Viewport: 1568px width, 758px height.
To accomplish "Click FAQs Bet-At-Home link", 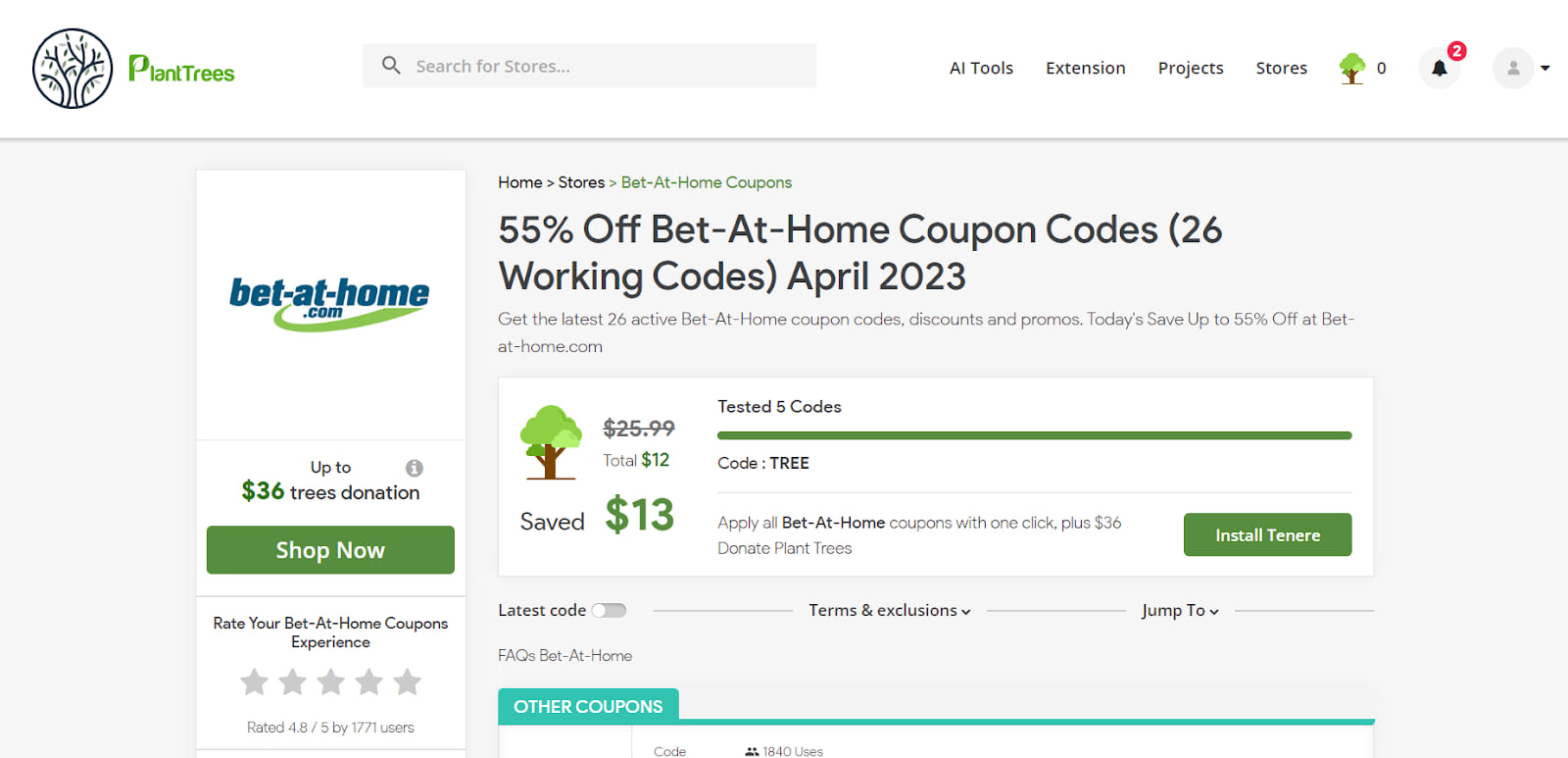I will click(x=564, y=655).
